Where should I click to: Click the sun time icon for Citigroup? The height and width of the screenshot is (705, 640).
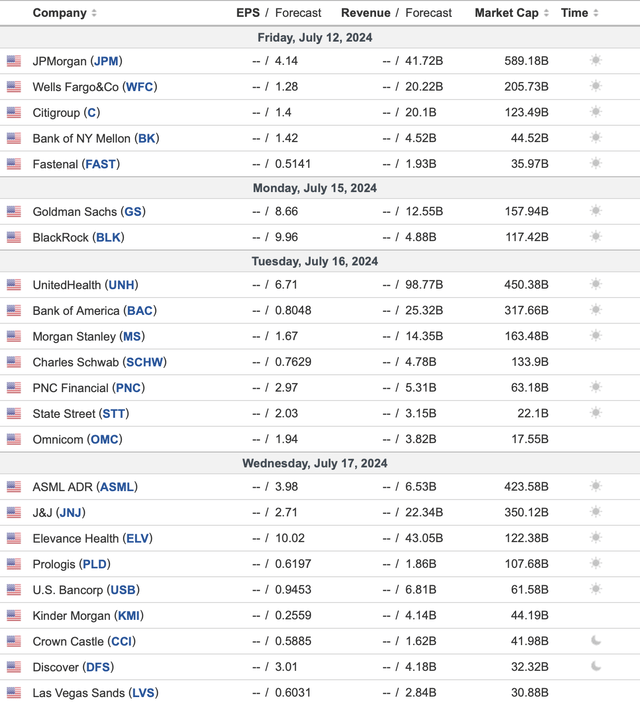click(595, 112)
